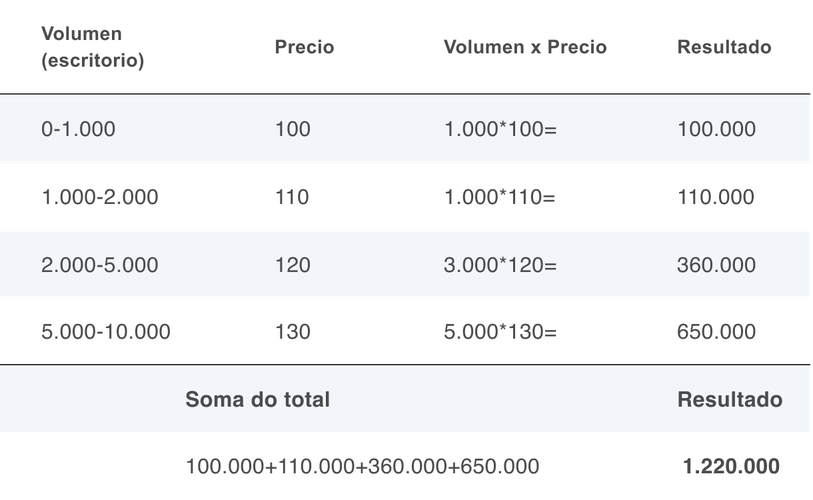The image size is (813, 500).
Task: Select the "3.000*120=" calculation cell
Action: (x=500, y=265)
